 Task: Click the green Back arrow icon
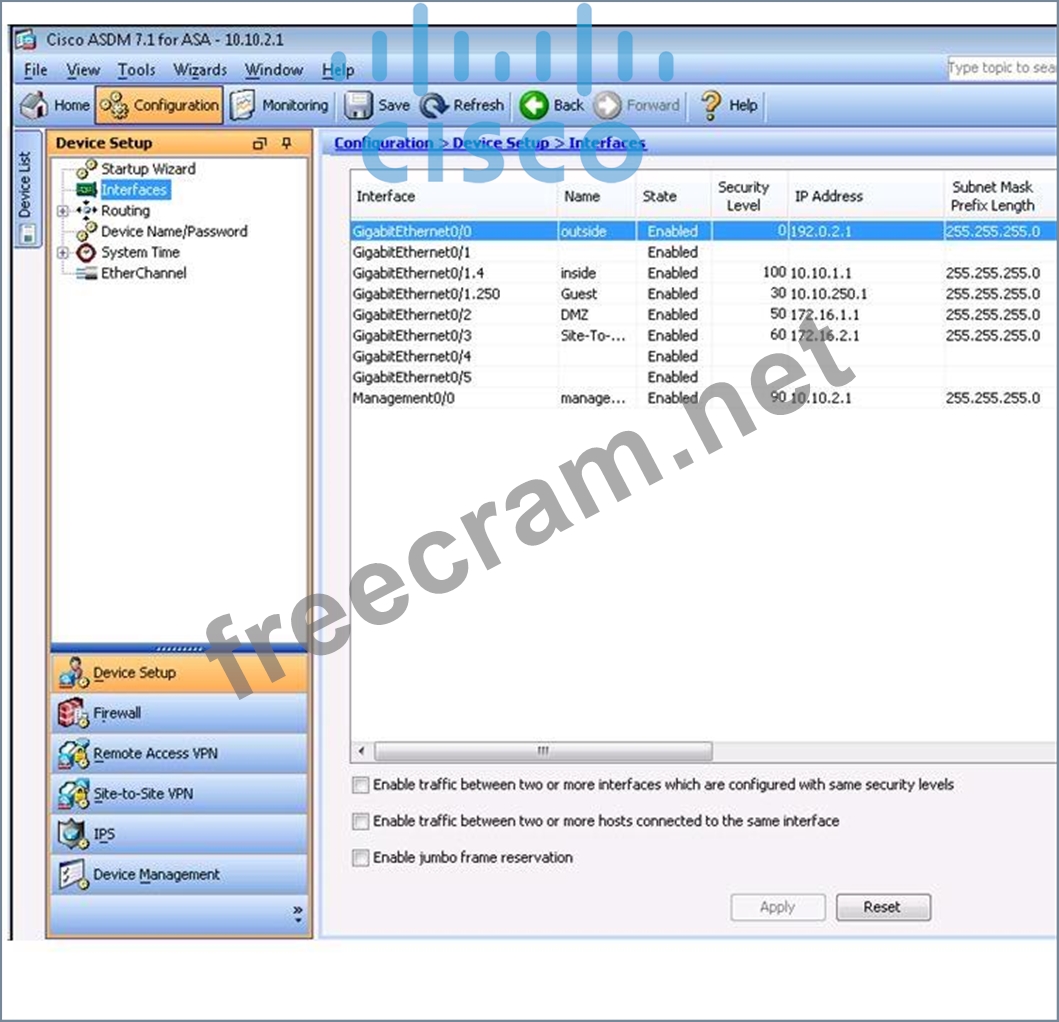pyautogui.click(x=534, y=105)
